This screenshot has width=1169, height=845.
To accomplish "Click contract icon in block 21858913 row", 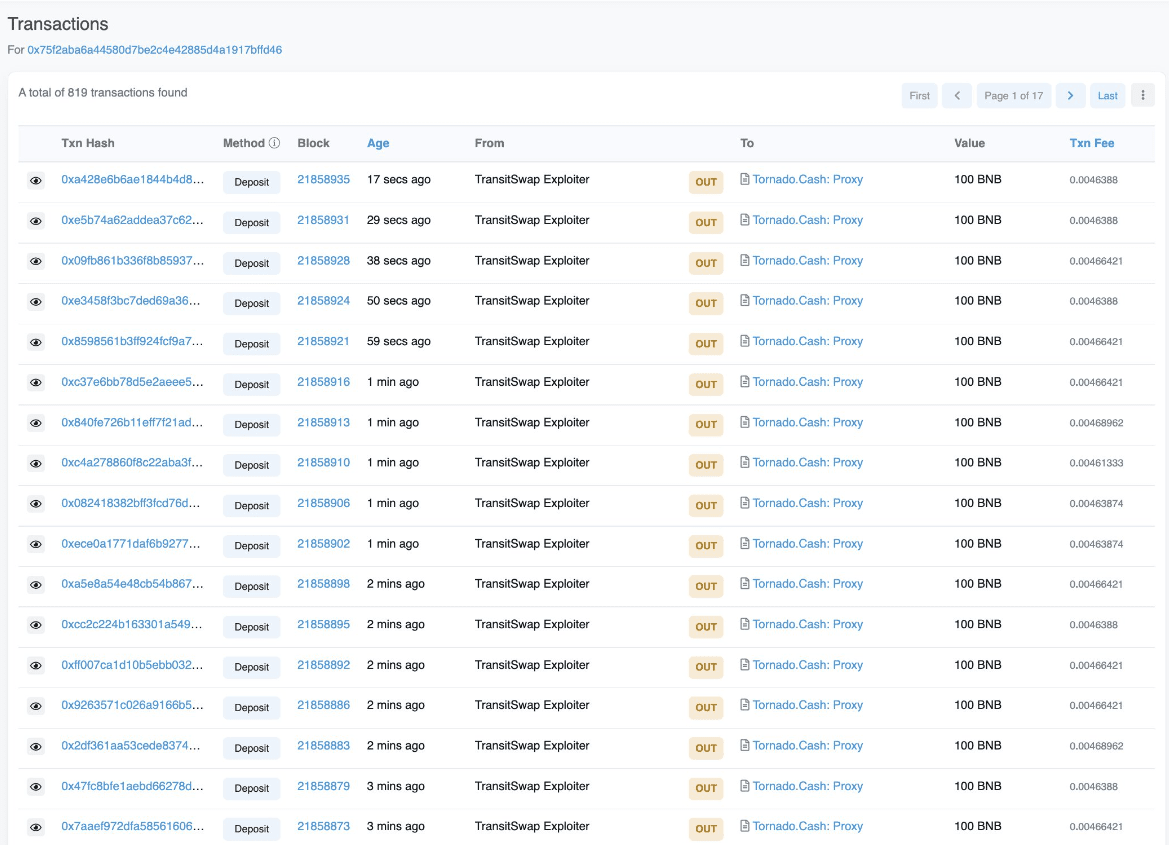I will point(744,421).
